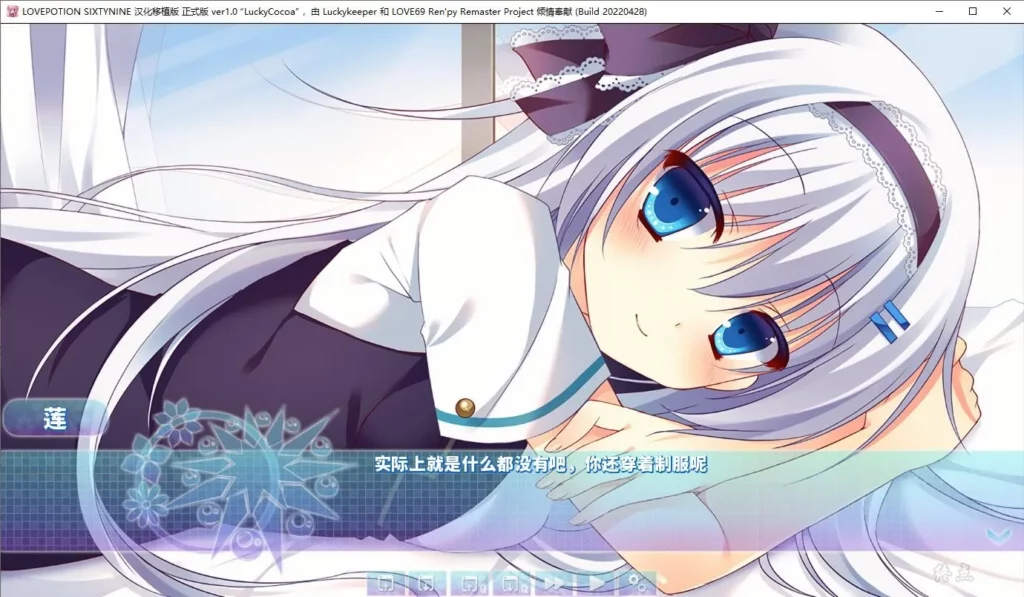The width and height of the screenshot is (1024, 597).
Task: Click the quick save icon
Action: [470, 583]
